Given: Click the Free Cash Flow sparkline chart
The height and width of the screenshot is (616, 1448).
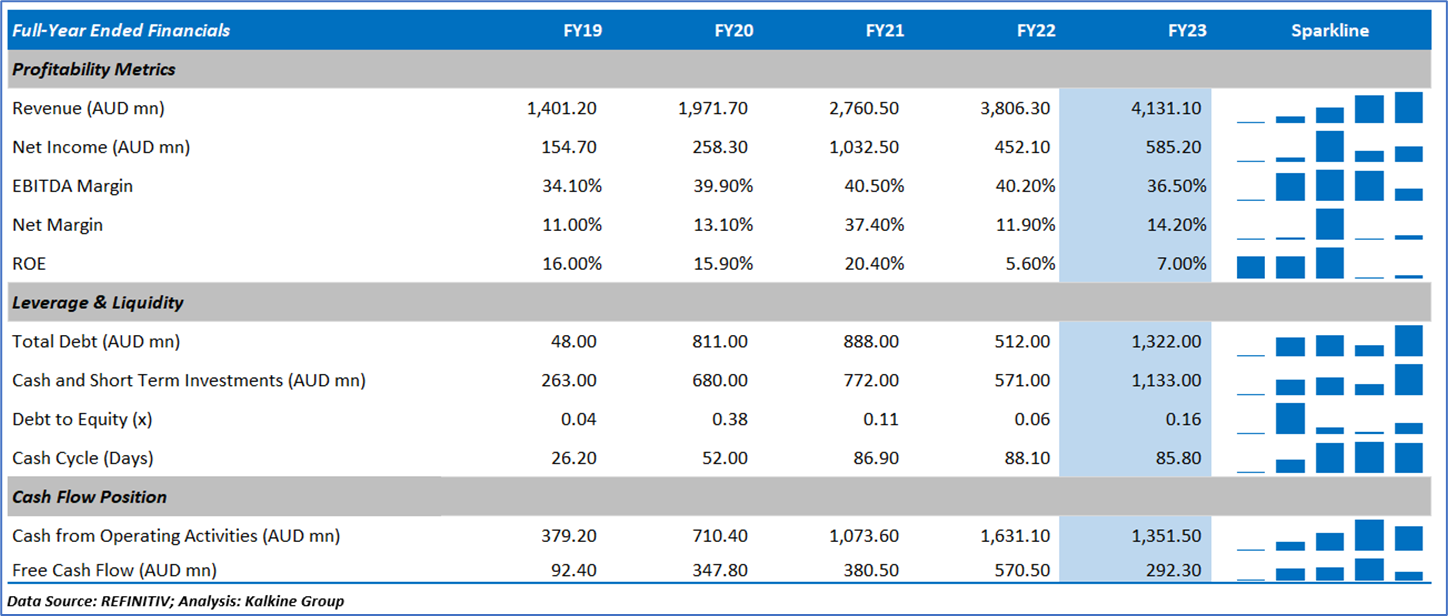Looking at the screenshot, I should pyautogui.click(x=1329, y=571).
